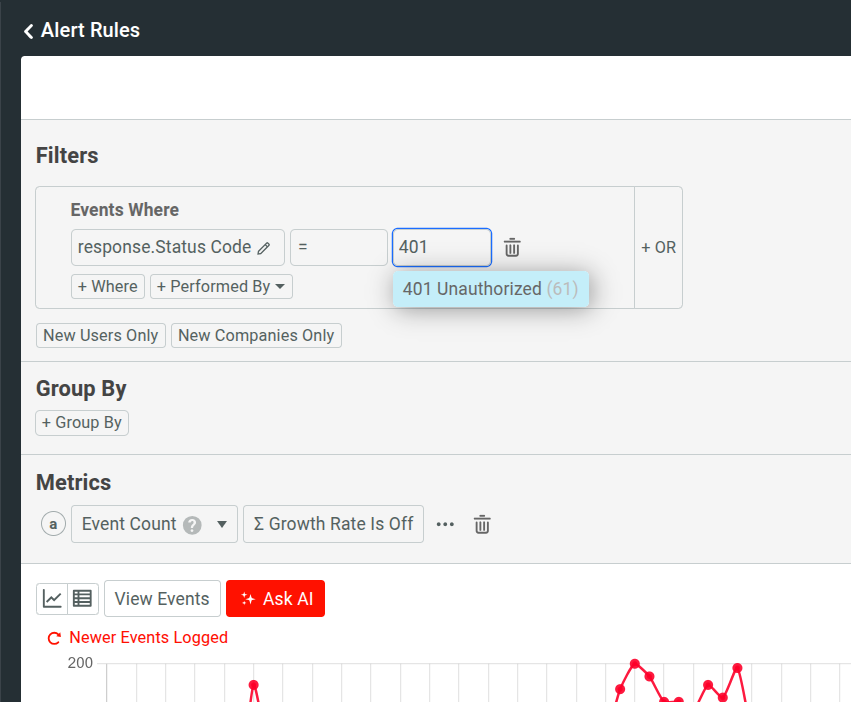Viewport: 851px width, 702px height.
Task: Click the refresh icon for Newer Events Logged
Action: [x=53, y=637]
